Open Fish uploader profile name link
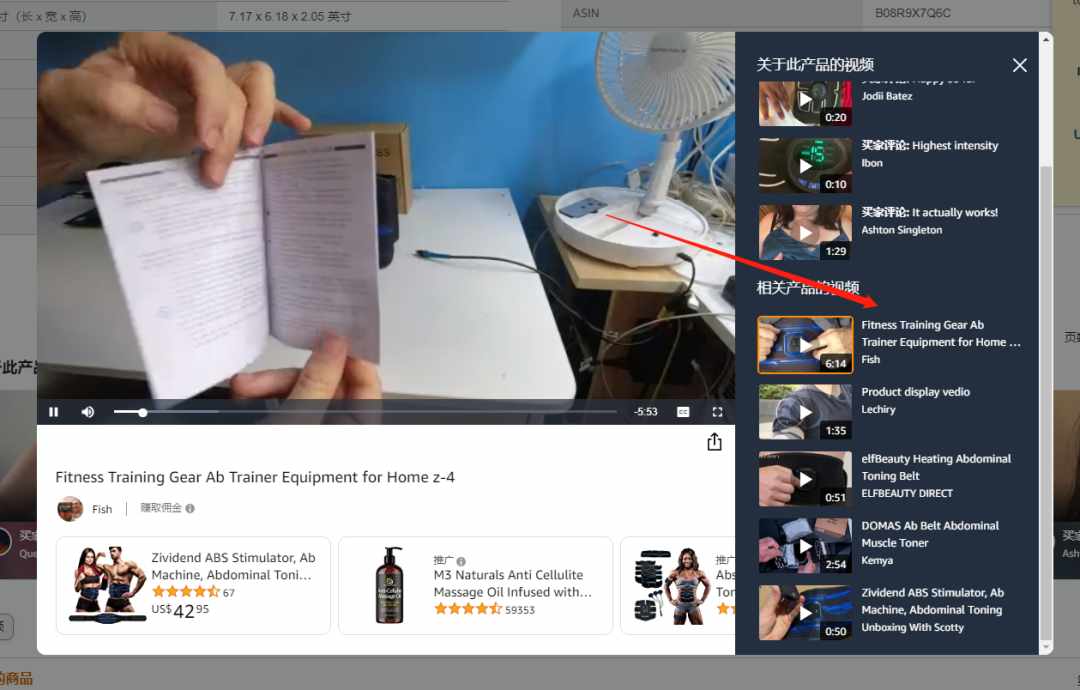The height and width of the screenshot is (690, 1080). coord(102,509)
